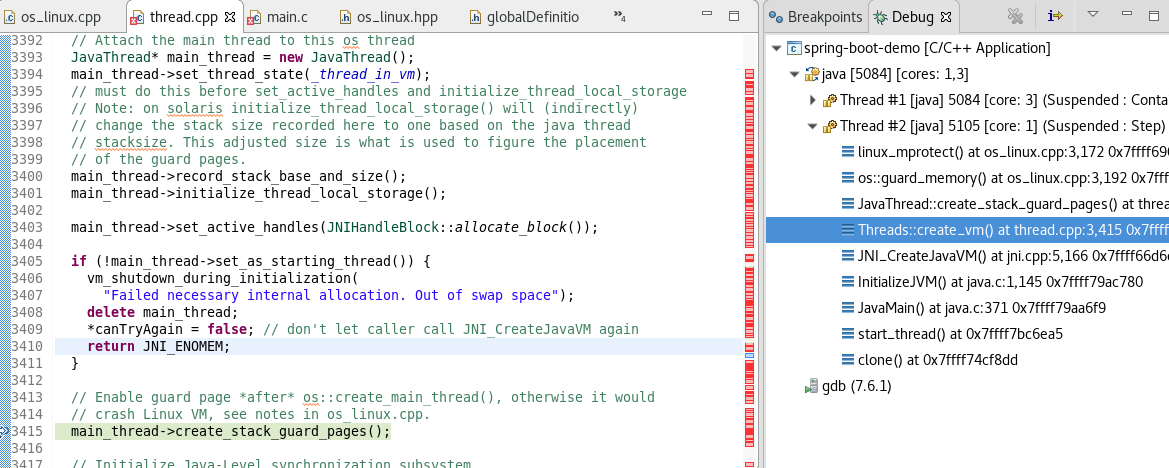Click the linux_mprotect() frame icon
Screen dimensions: 1169x468
click(848, 152)
